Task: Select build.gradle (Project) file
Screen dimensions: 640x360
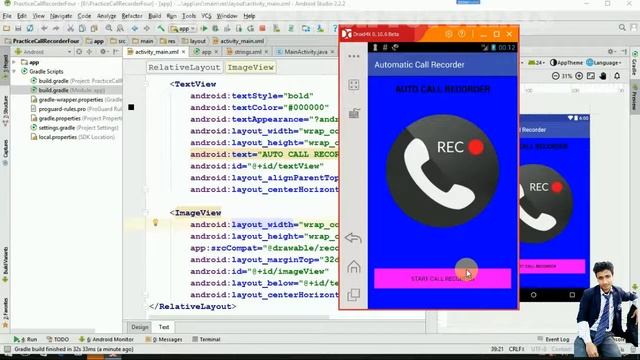Action: (76, 81)
